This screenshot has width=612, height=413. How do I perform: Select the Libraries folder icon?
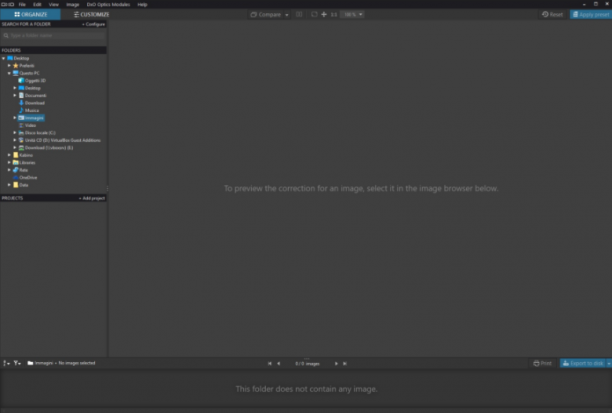click(x=16, y=162)
